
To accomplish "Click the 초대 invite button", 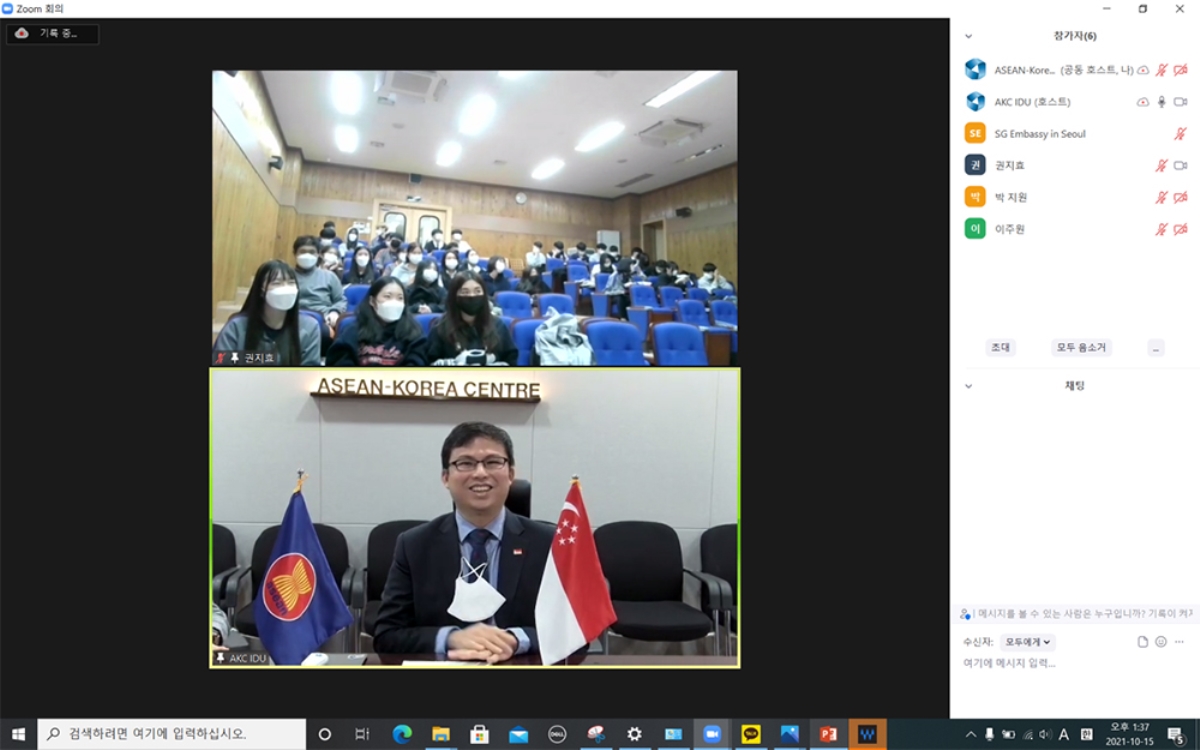I will (x=1000, y=348).
